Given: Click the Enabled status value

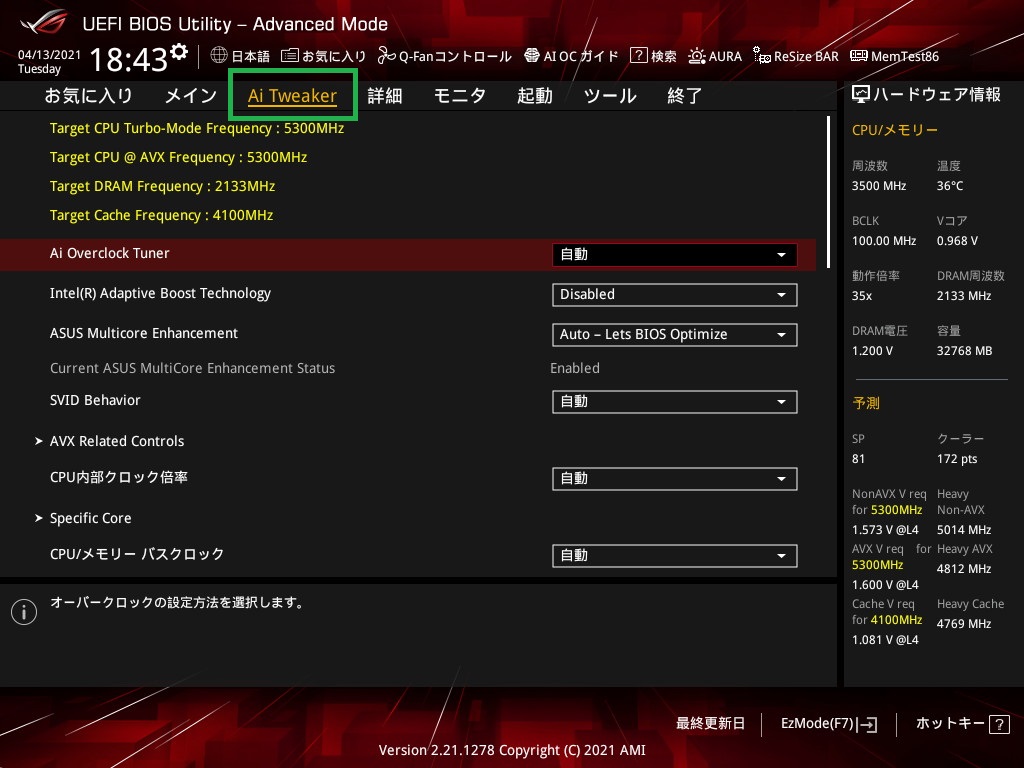Looking at the screenshot, I should tap(575, 368).
